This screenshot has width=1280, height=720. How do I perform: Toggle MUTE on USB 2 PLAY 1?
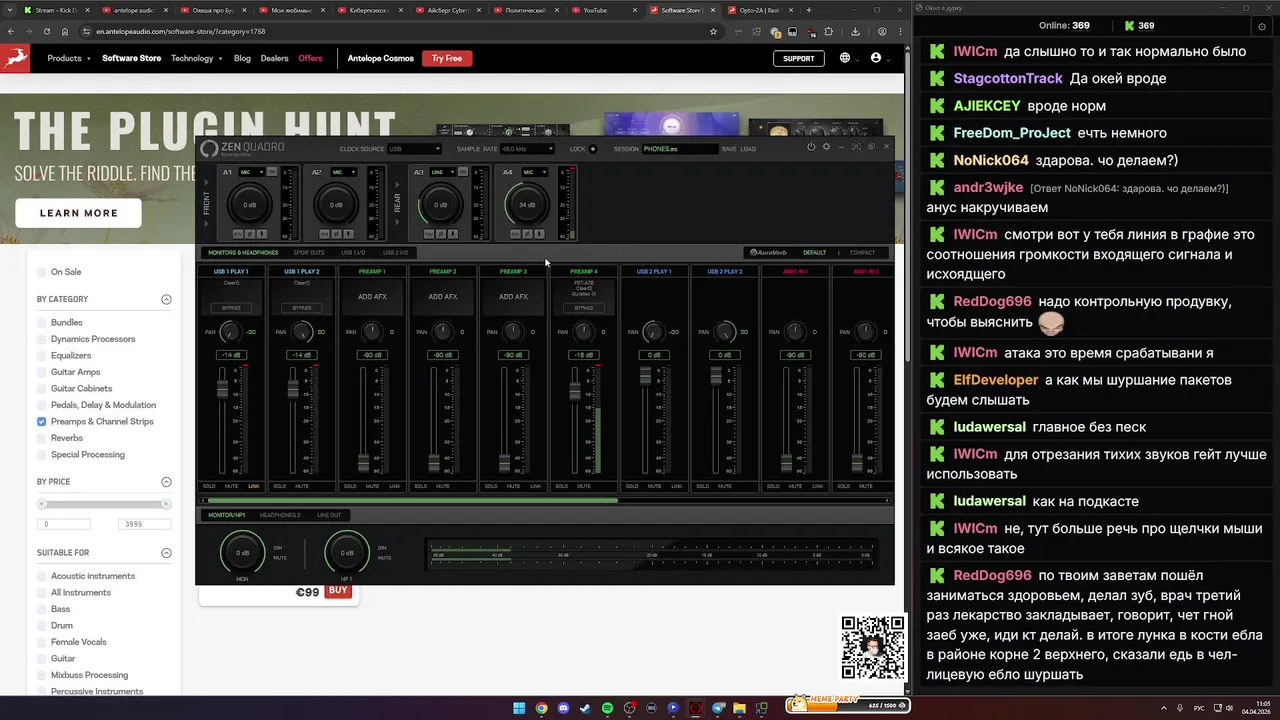click(x=654, y=486)
